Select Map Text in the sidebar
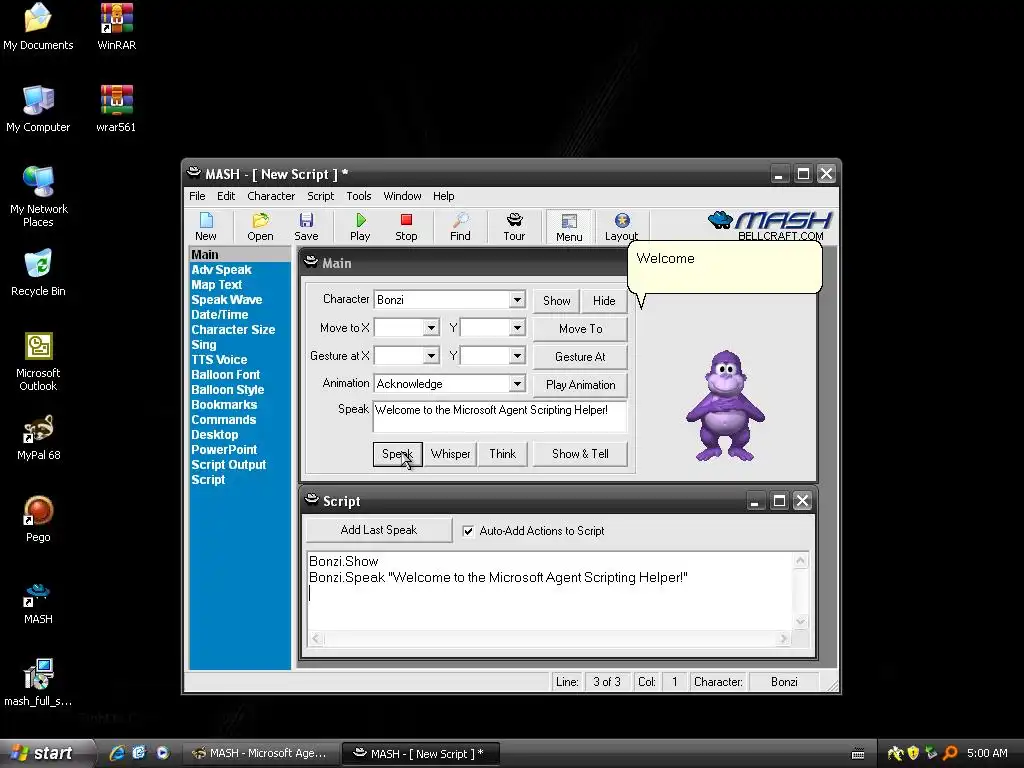This screenshot has width=1024, height=768. (217, 285)
